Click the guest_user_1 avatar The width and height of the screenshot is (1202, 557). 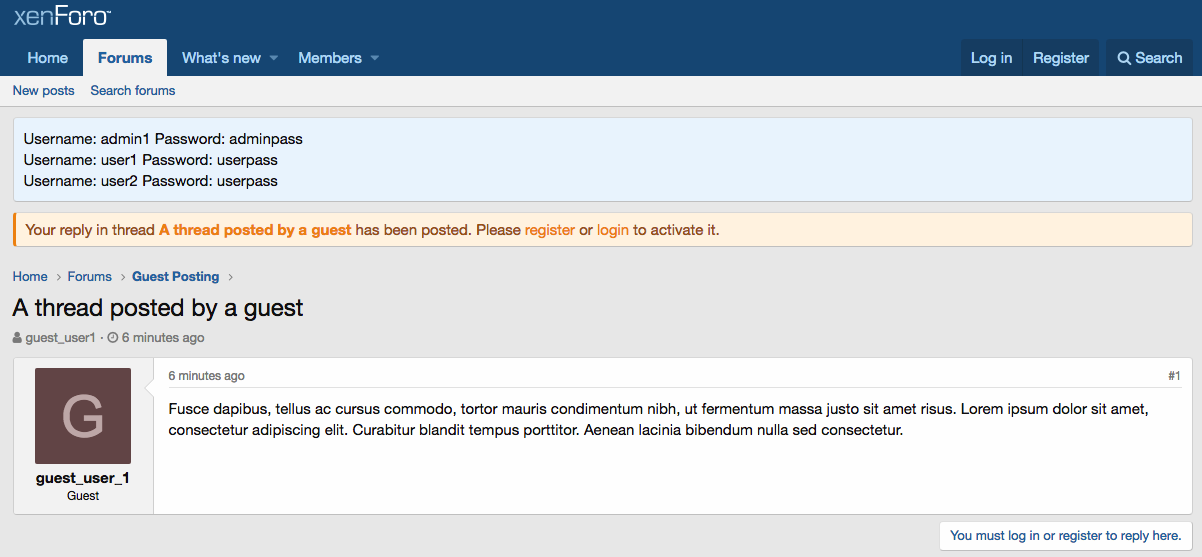83,416
